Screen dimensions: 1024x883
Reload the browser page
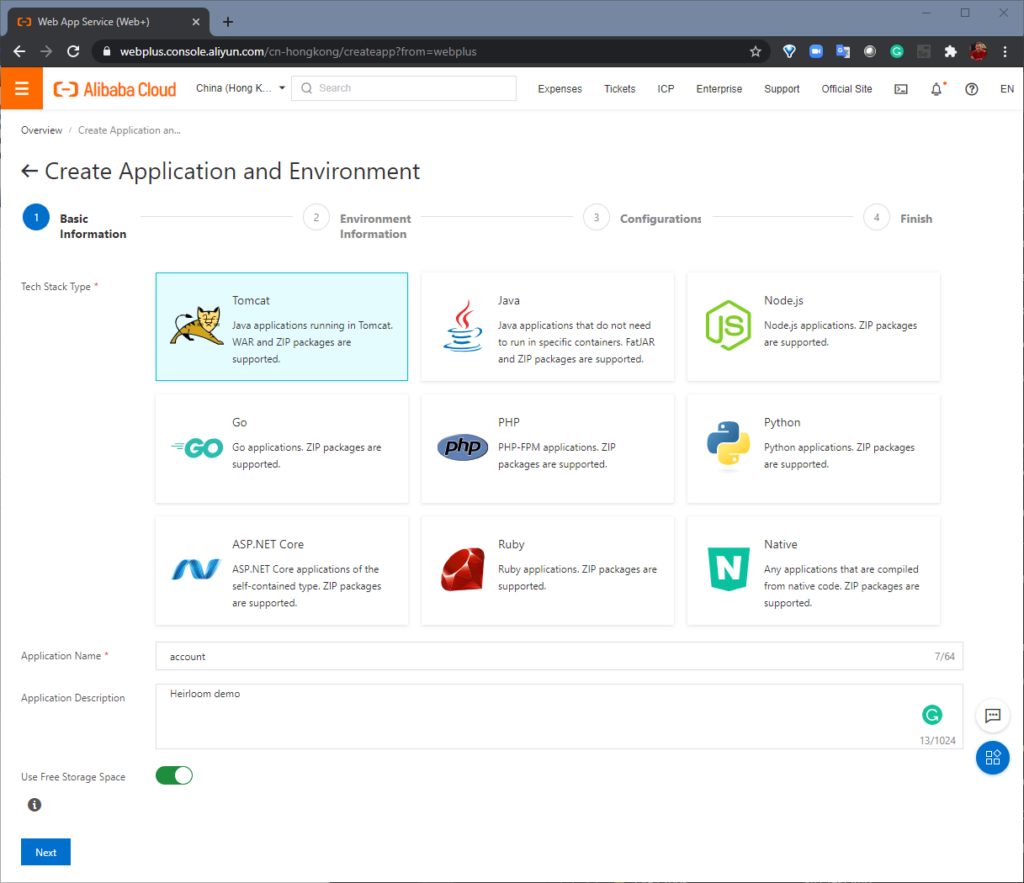tap(73, 52)
